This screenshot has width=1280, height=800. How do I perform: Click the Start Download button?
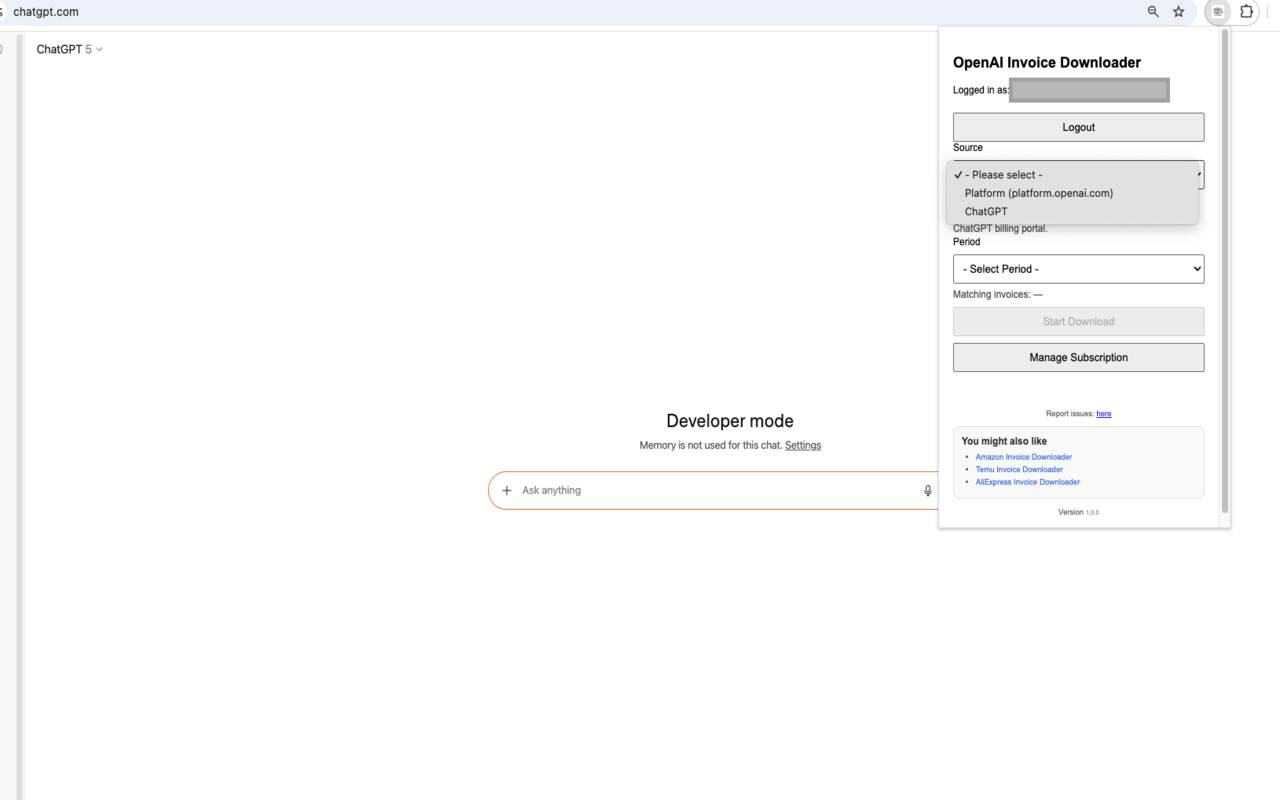(1078, 321)
